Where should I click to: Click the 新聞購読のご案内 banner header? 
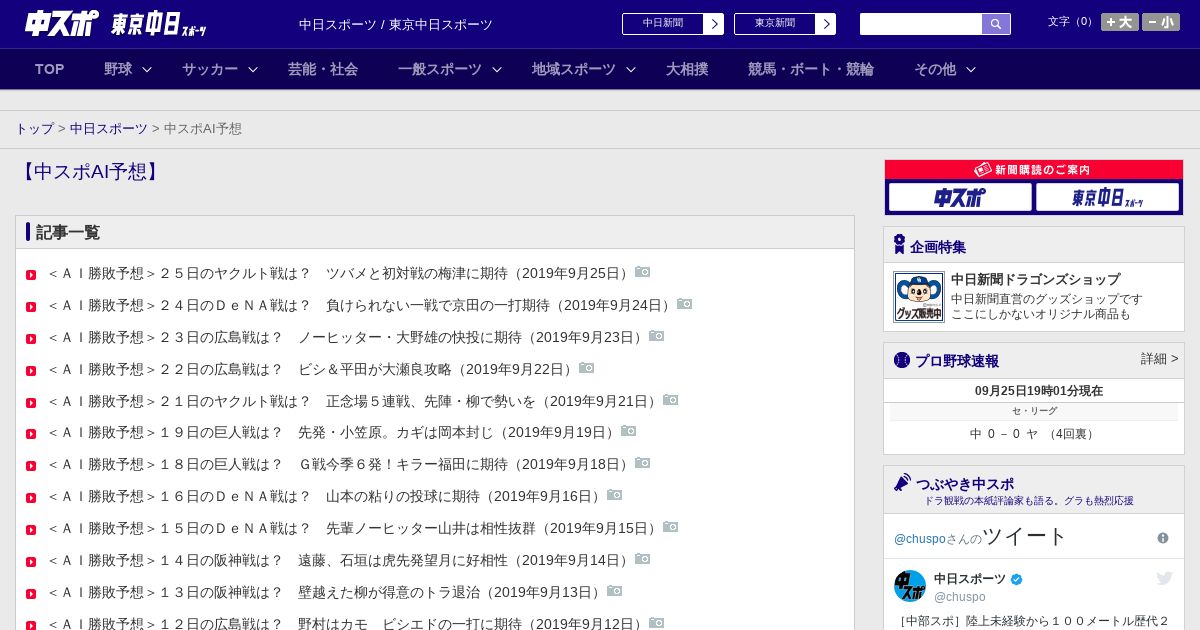[1034, 170]
